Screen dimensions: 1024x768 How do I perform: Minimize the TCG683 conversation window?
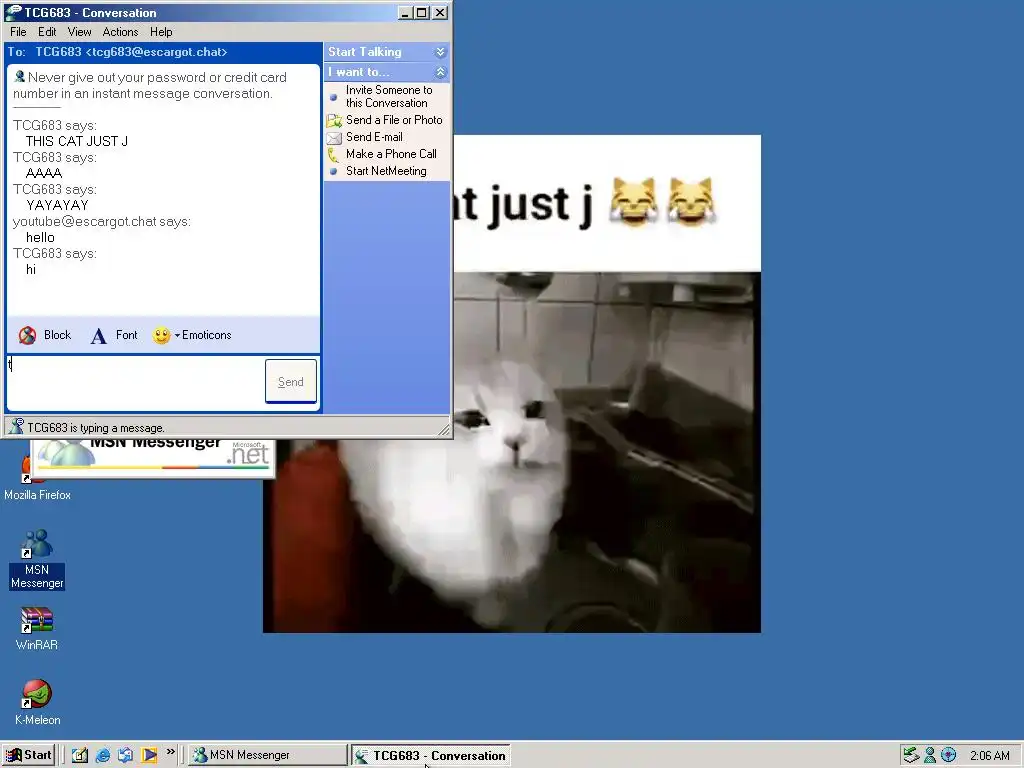tap(406, 12)
